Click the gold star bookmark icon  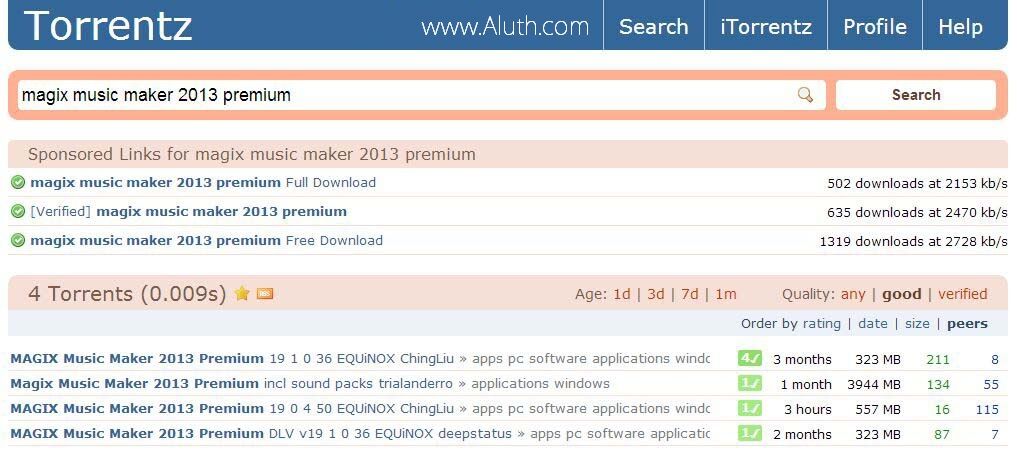(242, 294)
